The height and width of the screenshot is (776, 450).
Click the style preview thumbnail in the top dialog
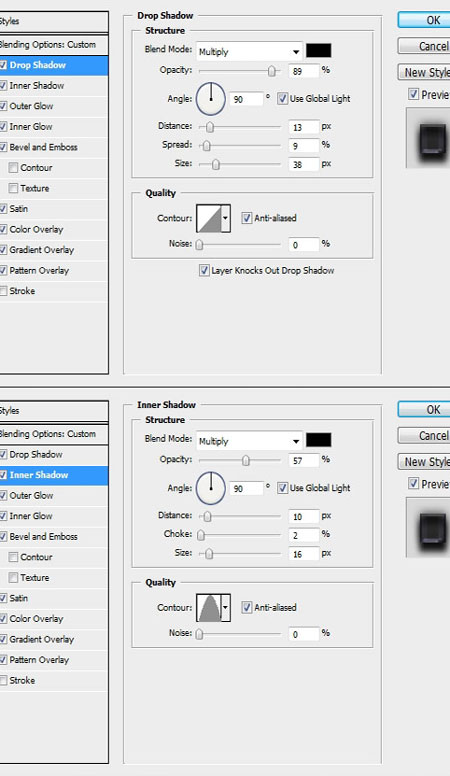(x=429, y=138)
